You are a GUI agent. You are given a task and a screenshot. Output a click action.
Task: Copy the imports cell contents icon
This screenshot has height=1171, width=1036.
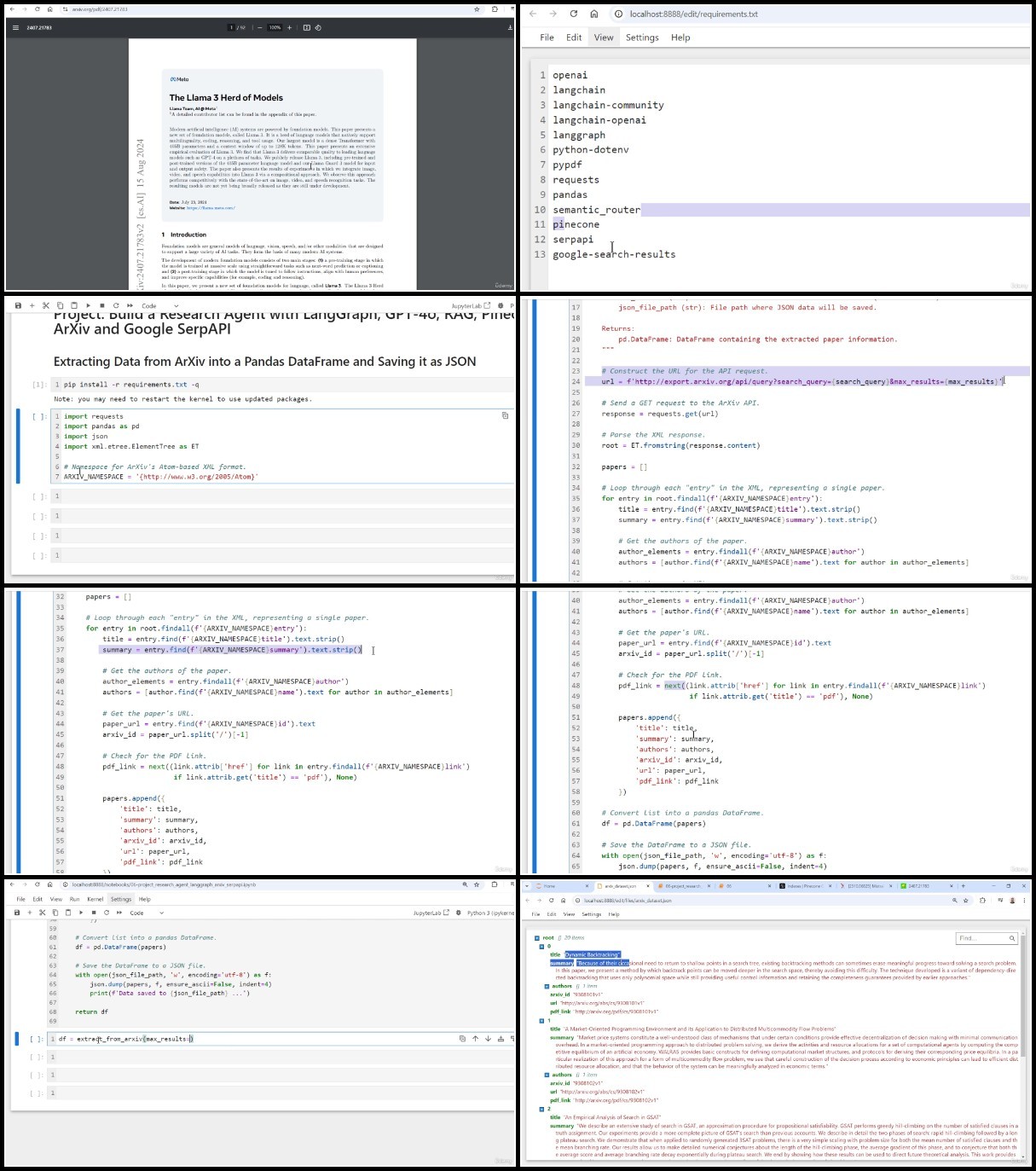[x=505, y=416]
